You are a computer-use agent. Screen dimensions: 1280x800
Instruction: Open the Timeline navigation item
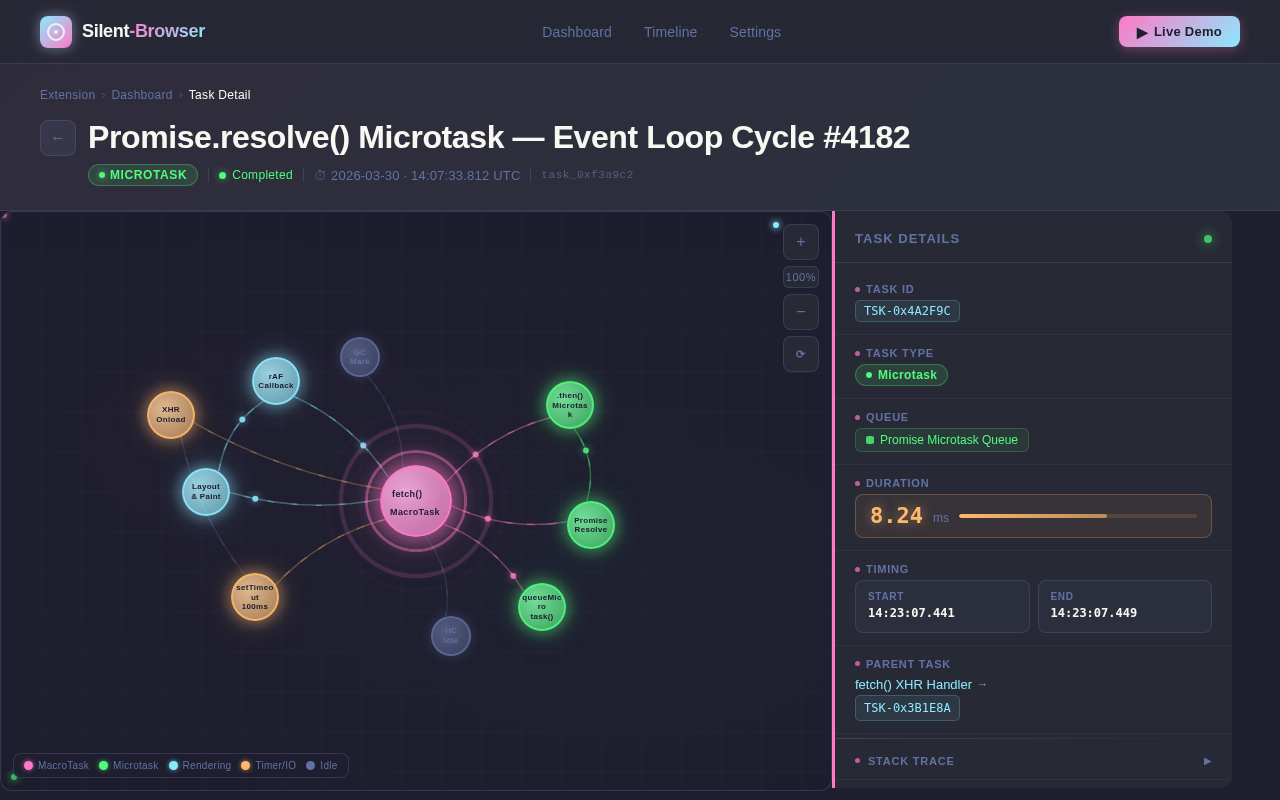pos(670,32)
